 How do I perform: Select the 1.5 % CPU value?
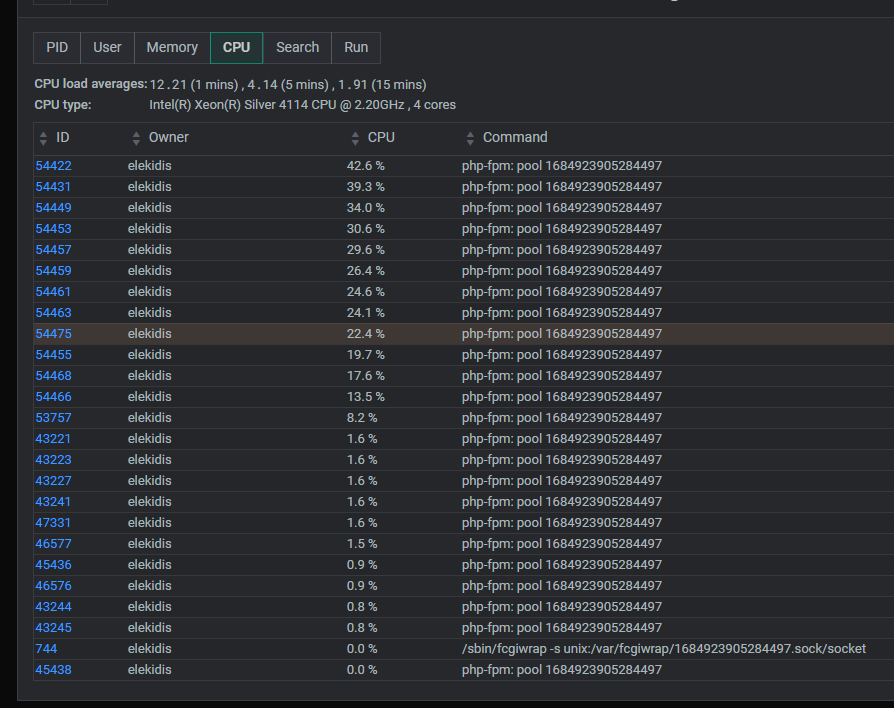[x=362, y=544]
